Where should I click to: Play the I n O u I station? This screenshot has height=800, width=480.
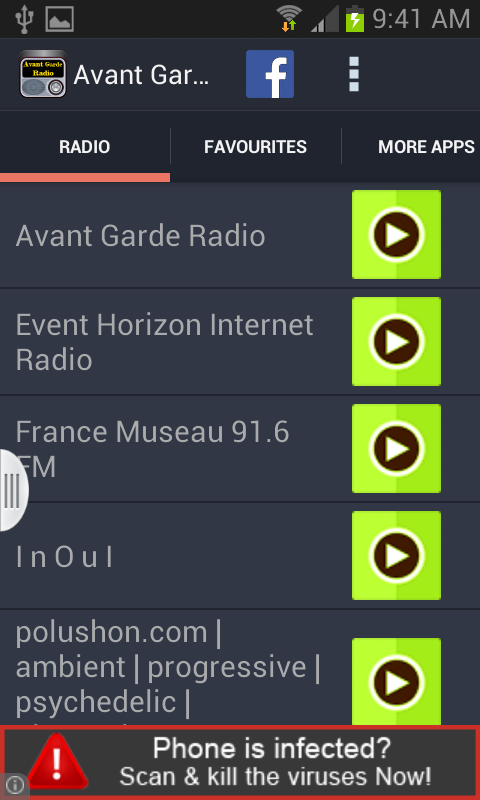[396, 555]
